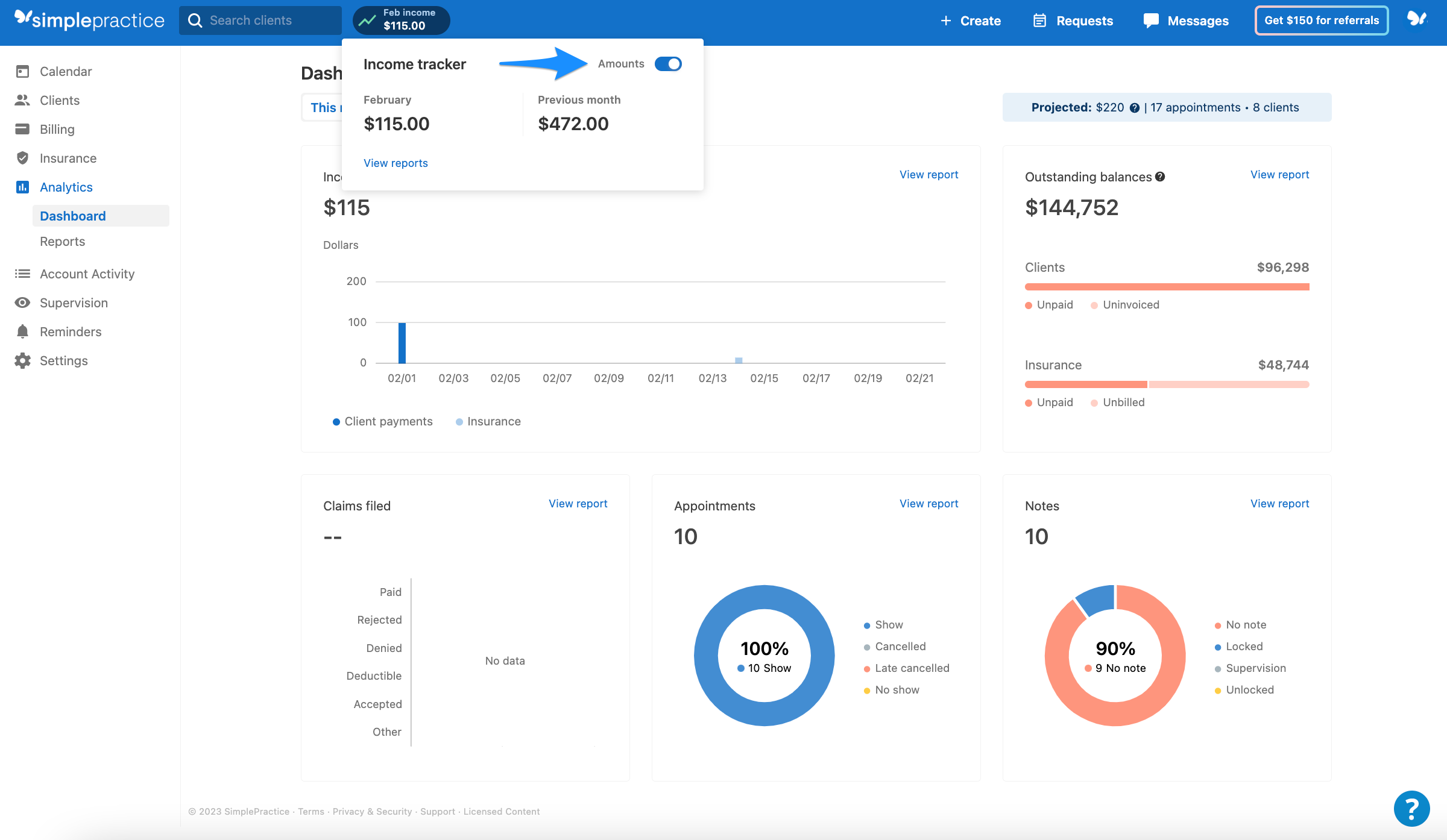Toggle the Insurance legend on the income chart

488,421
